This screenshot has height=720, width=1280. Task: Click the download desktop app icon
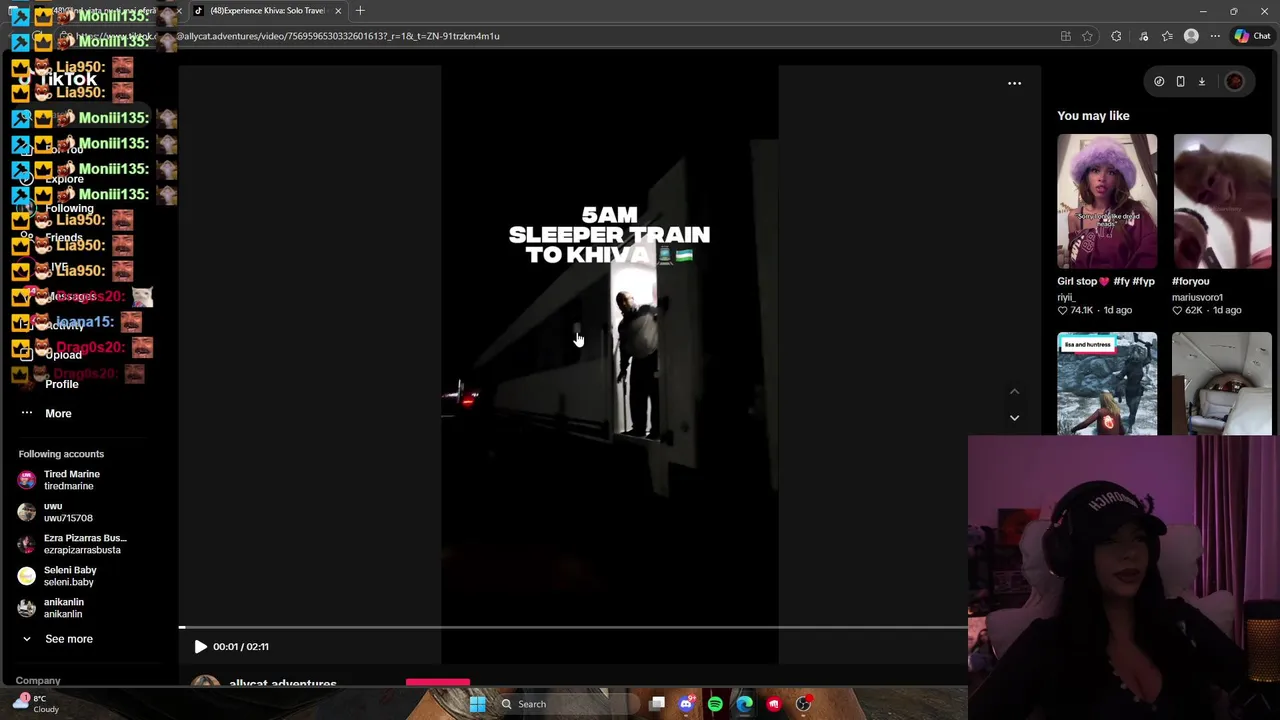point(1202,82)
